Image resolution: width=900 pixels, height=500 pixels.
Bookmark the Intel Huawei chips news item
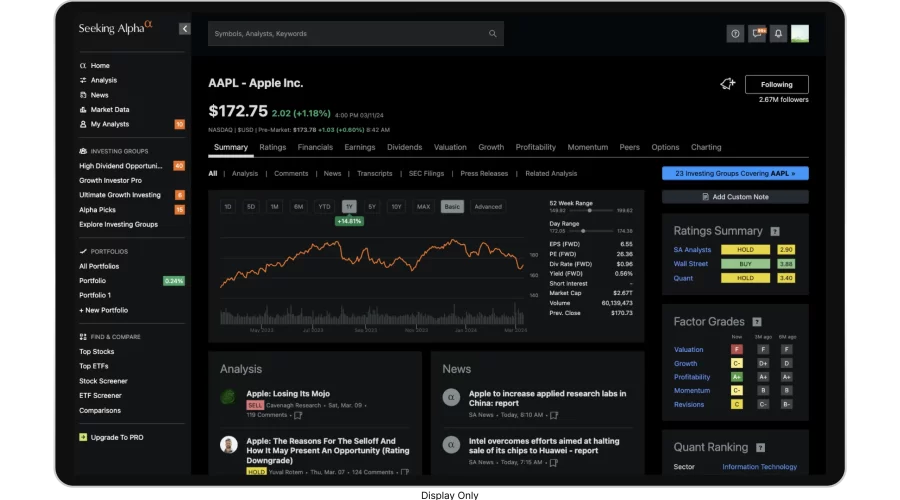click(x=554, y=463)
